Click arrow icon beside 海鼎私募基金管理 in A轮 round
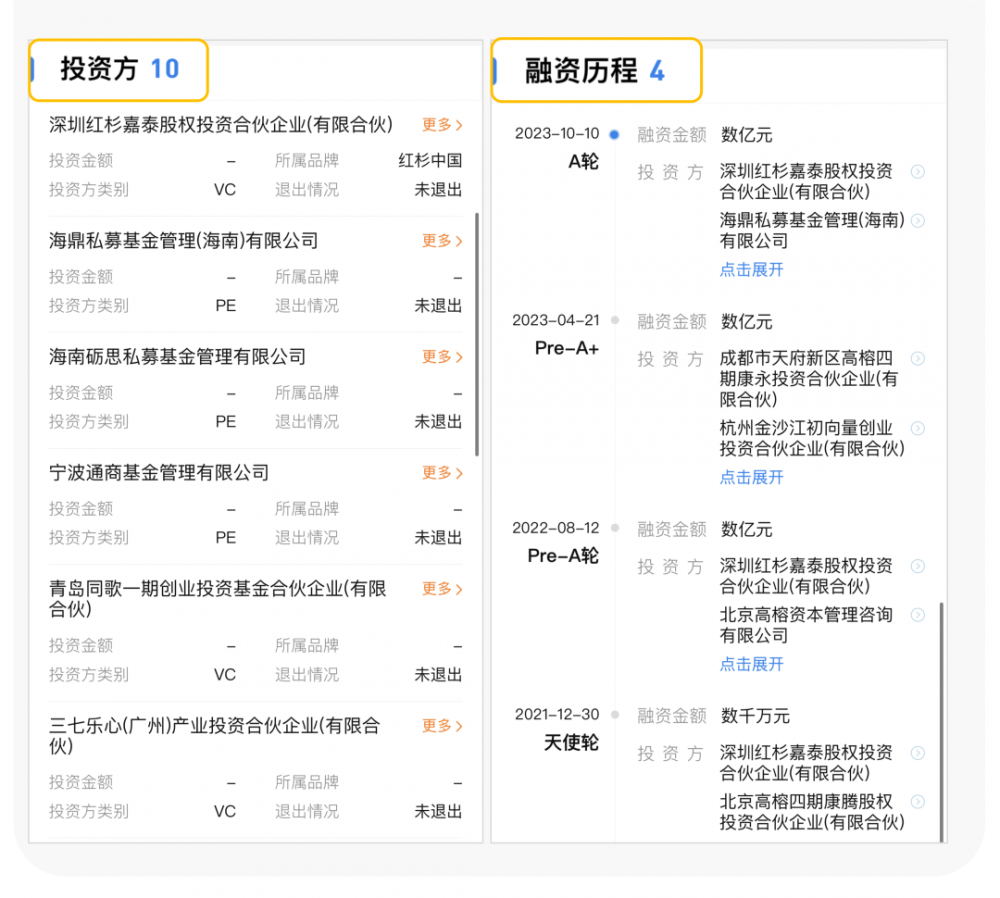This screenshot has height=898, width=1000. [x=917, y=220]
